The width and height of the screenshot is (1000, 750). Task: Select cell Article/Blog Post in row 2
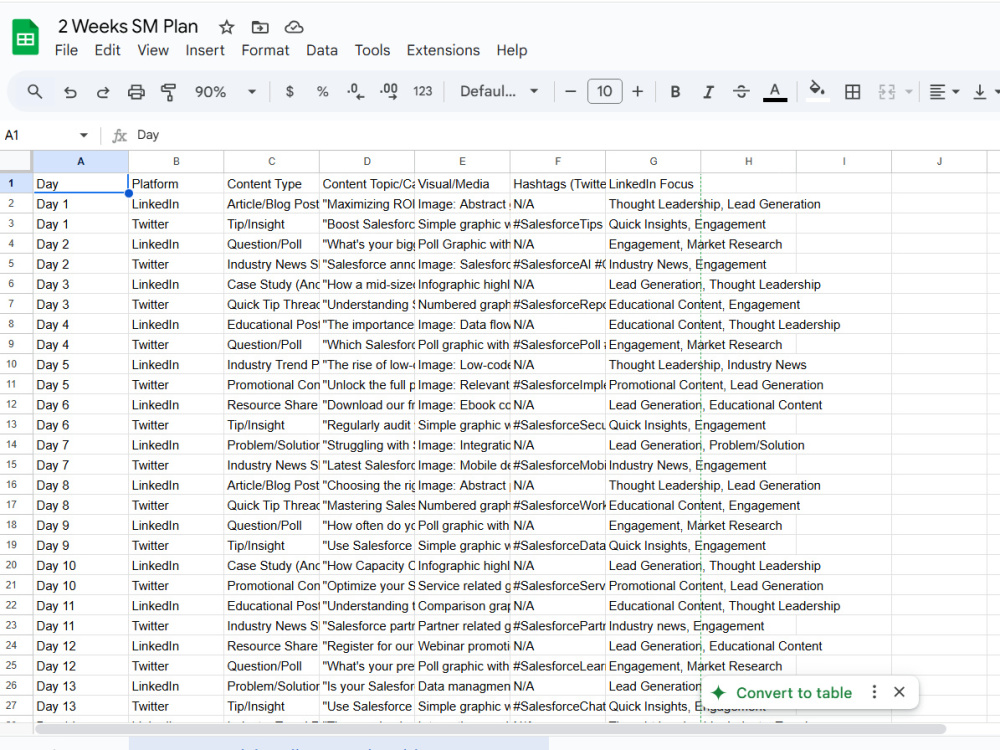[x=272, y=204]
